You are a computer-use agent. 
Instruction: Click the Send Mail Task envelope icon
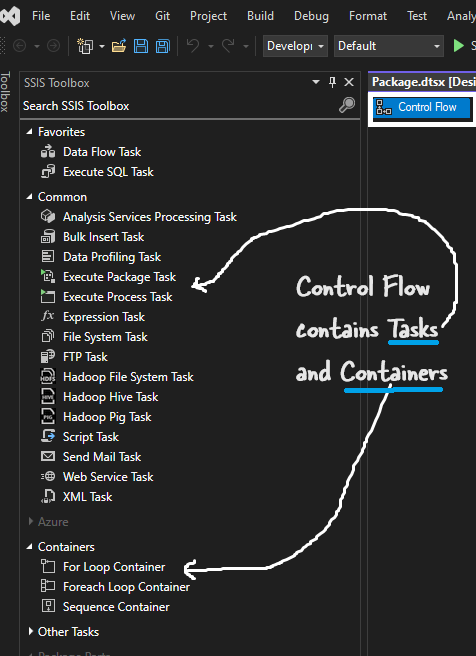pos(48,456)
